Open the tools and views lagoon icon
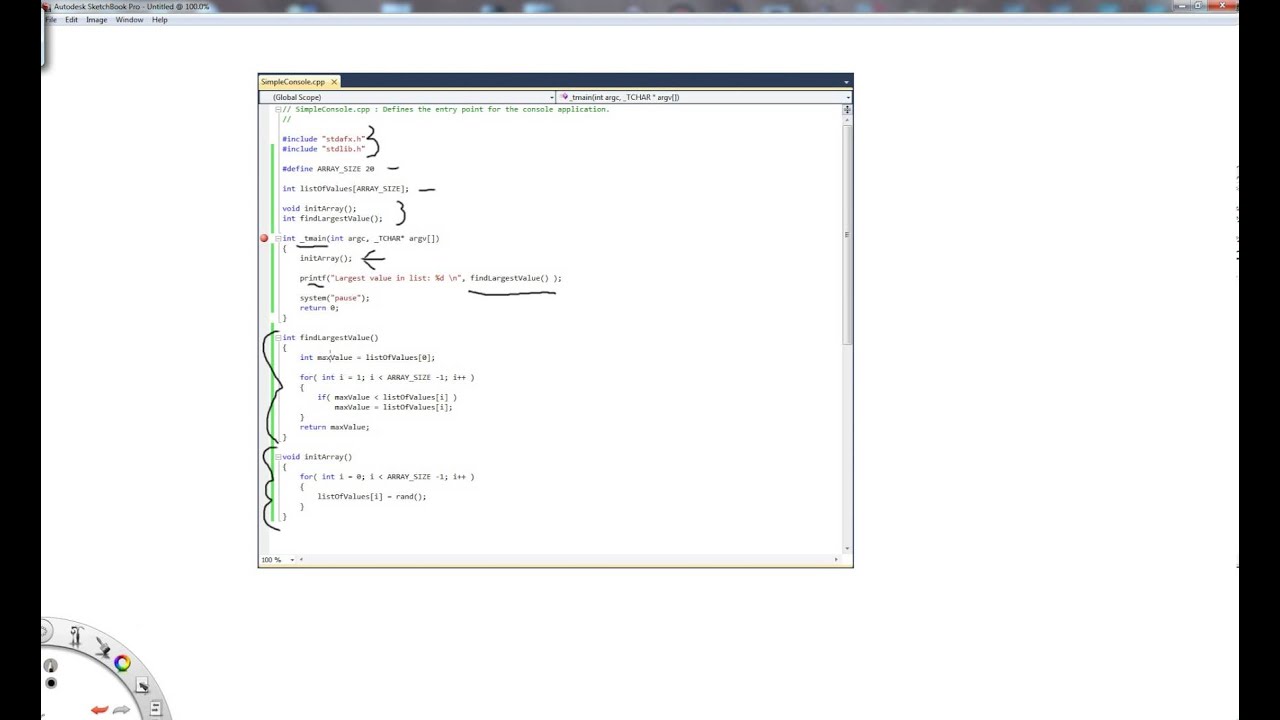1280x720 pixels. tap(75, 636)
